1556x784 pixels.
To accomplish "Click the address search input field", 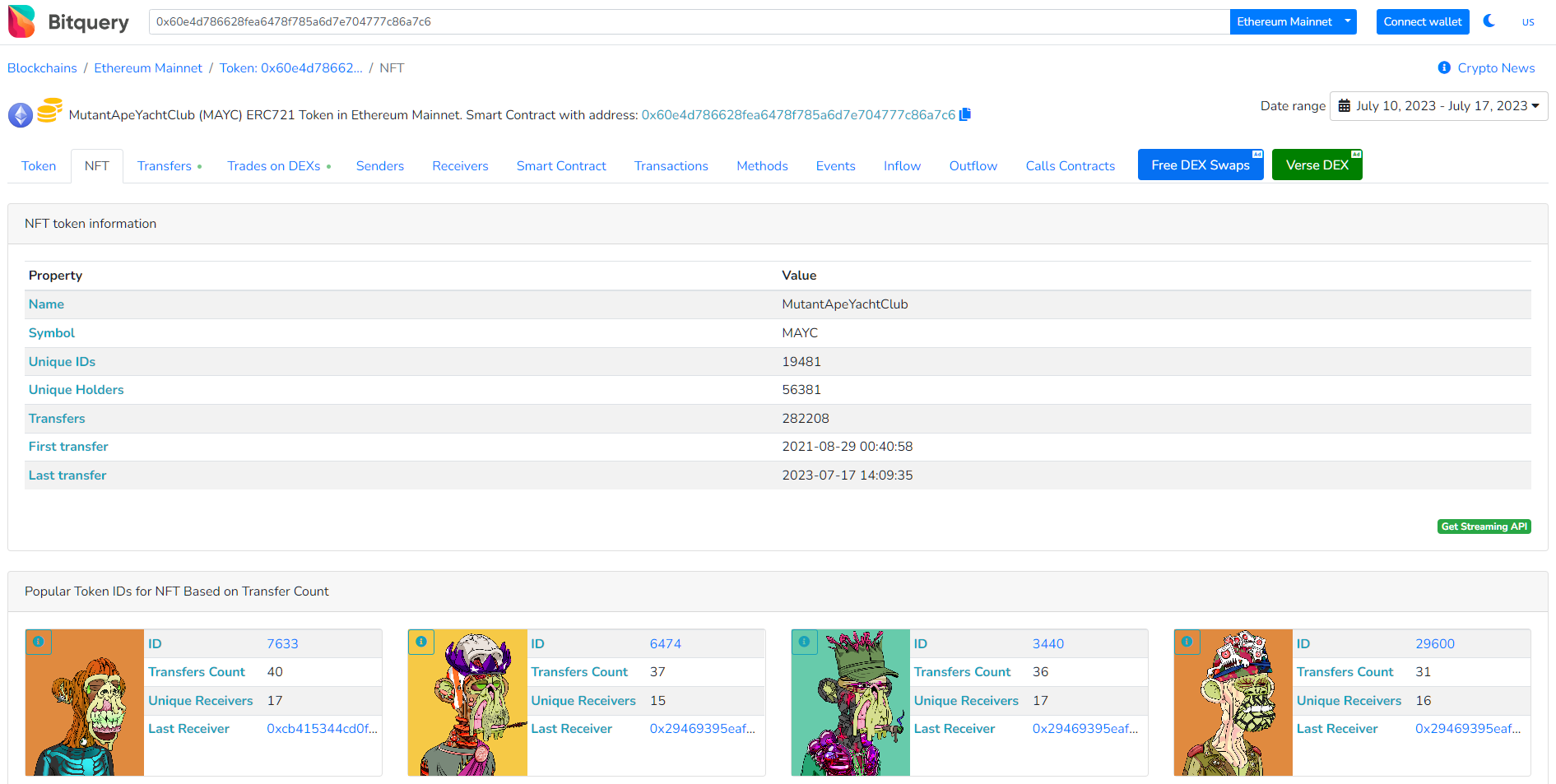I will click(x=690, y=21).
